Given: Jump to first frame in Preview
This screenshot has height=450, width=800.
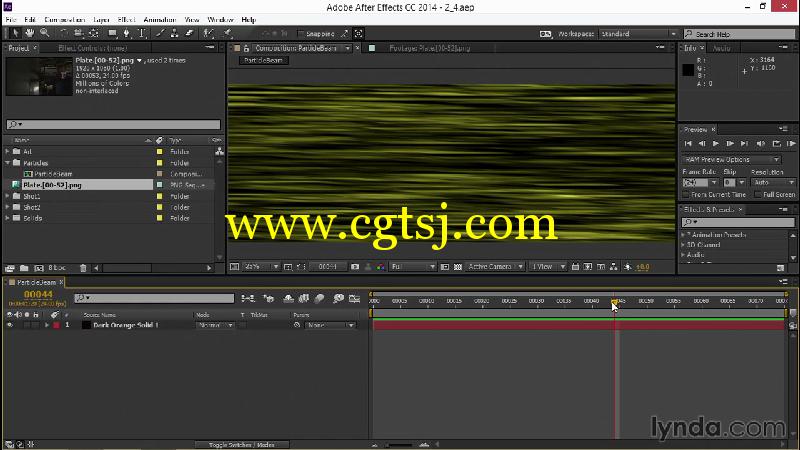Looking at the screenshot, I should pos(688,144).
